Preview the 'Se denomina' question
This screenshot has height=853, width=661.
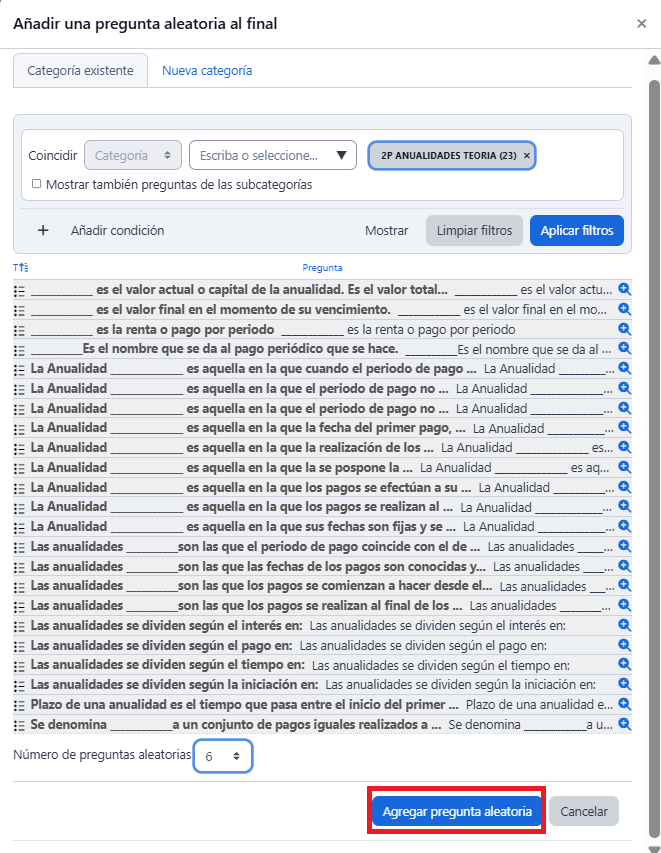(x=624, y=724)
